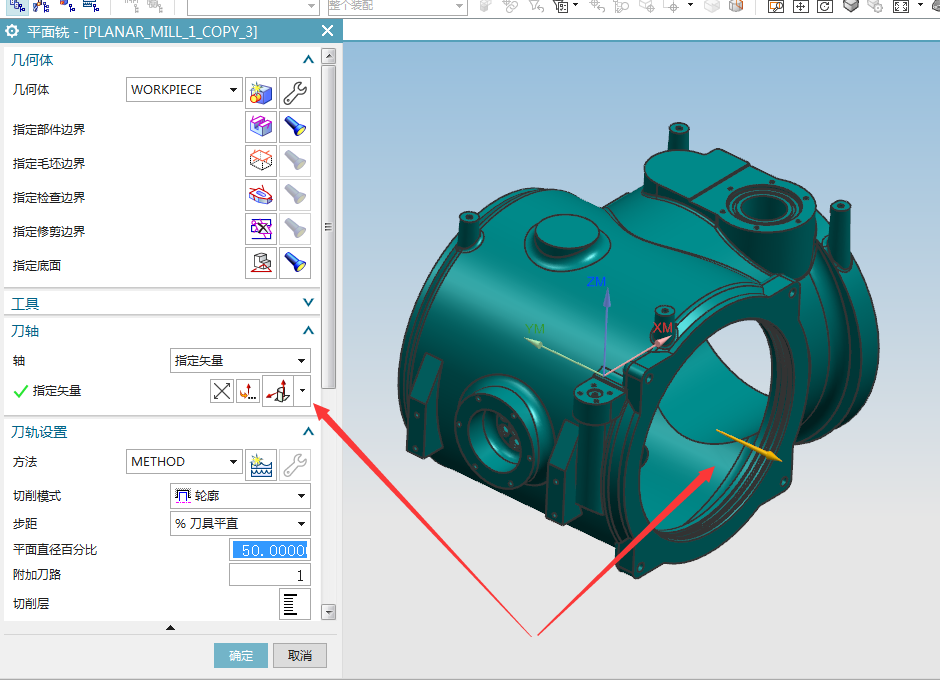
Task: Display the floor with flashlight icon
Action: [x=295, y=263]
